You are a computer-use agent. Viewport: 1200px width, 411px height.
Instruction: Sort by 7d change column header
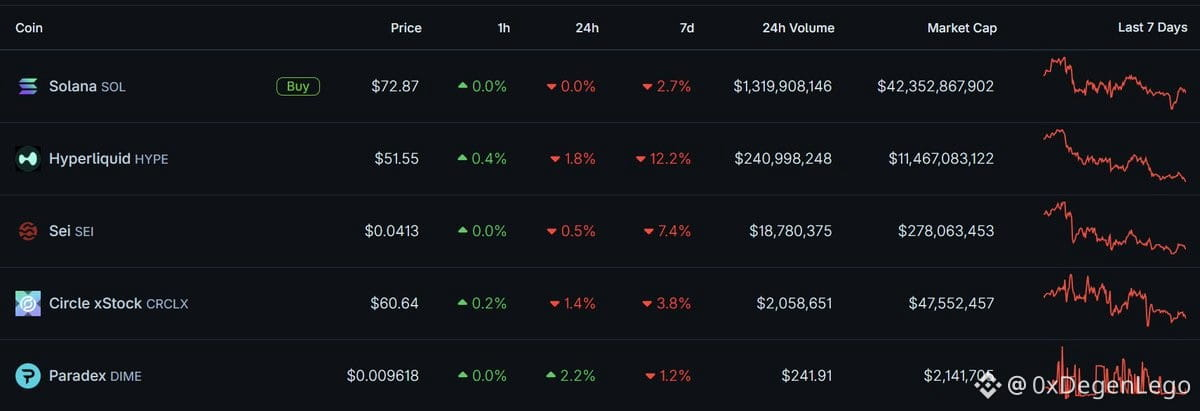click(x=687, y=28)
